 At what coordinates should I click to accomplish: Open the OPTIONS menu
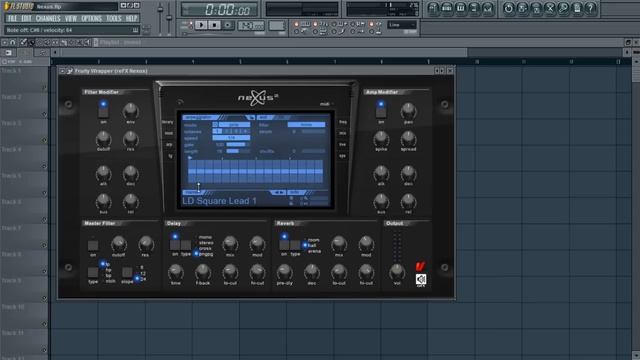[91, 18]
